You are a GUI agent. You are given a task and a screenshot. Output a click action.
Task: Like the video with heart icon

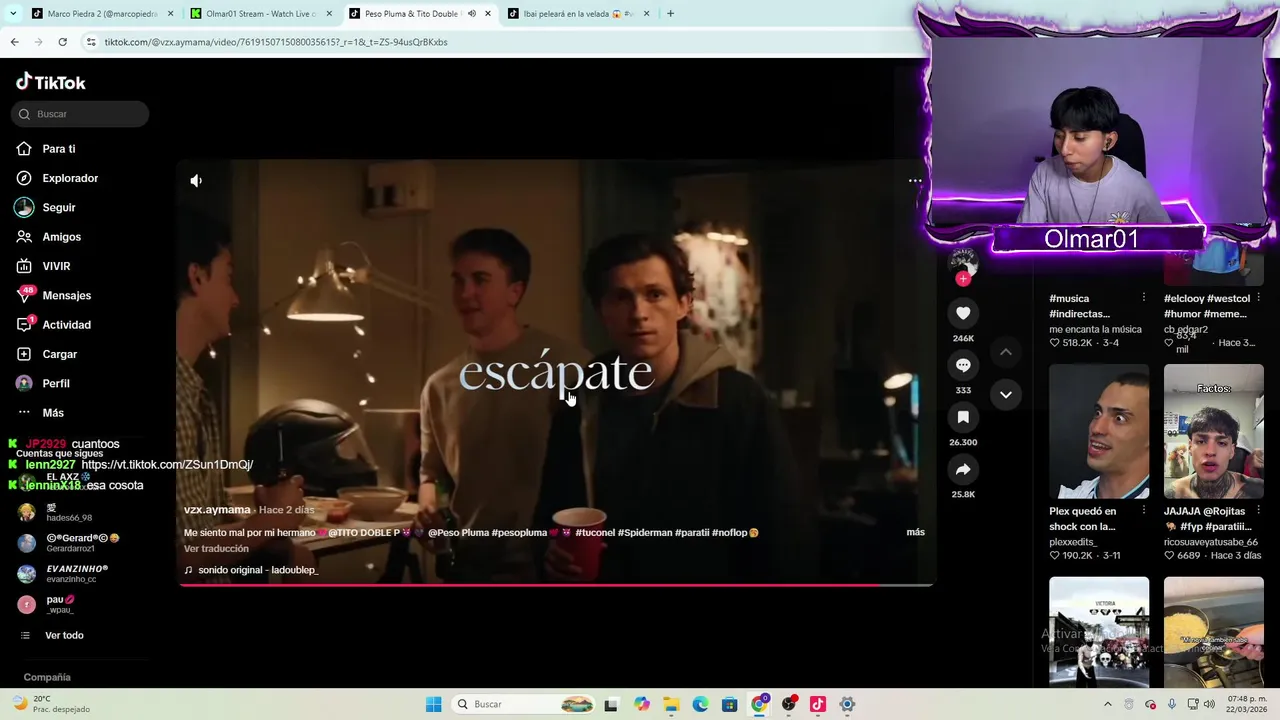(963, 313)
